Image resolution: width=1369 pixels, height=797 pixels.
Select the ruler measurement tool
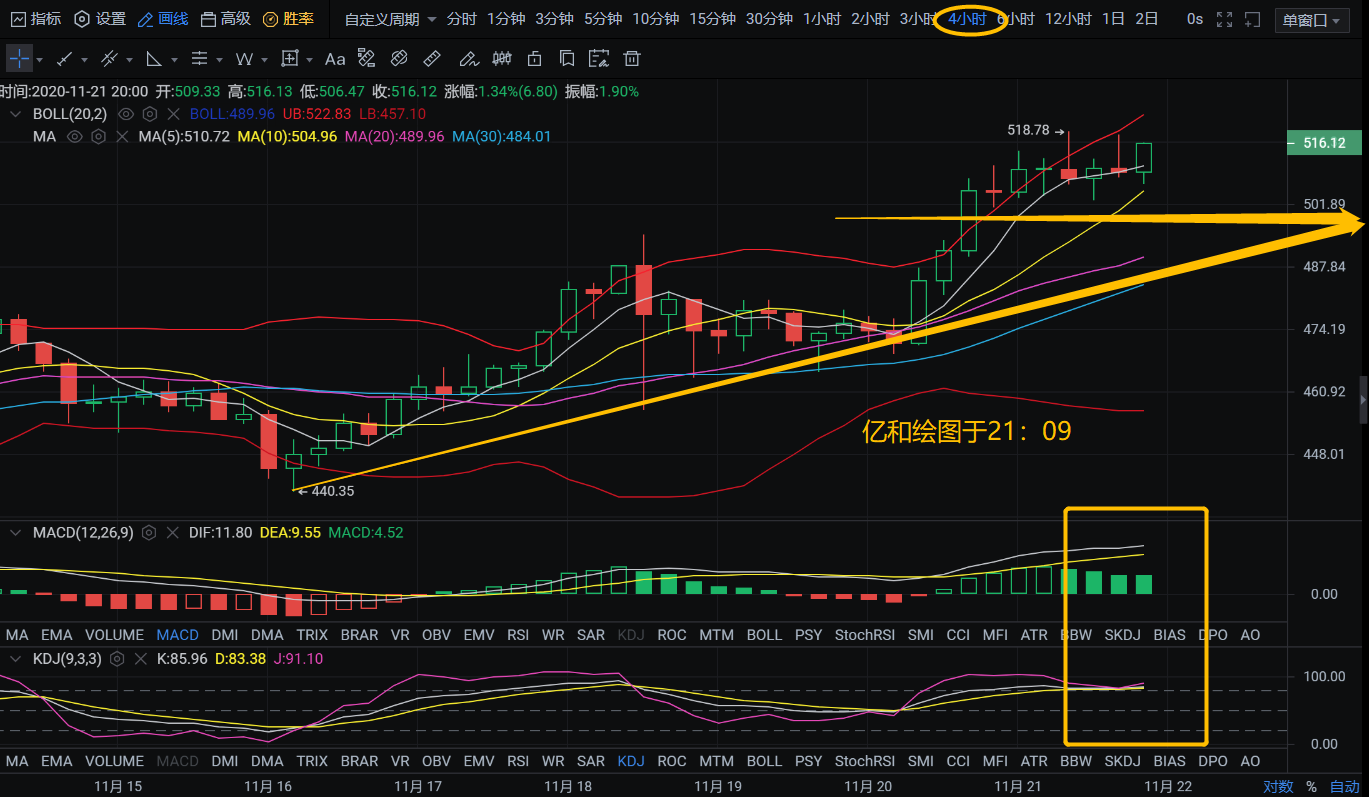click(432, 59)
